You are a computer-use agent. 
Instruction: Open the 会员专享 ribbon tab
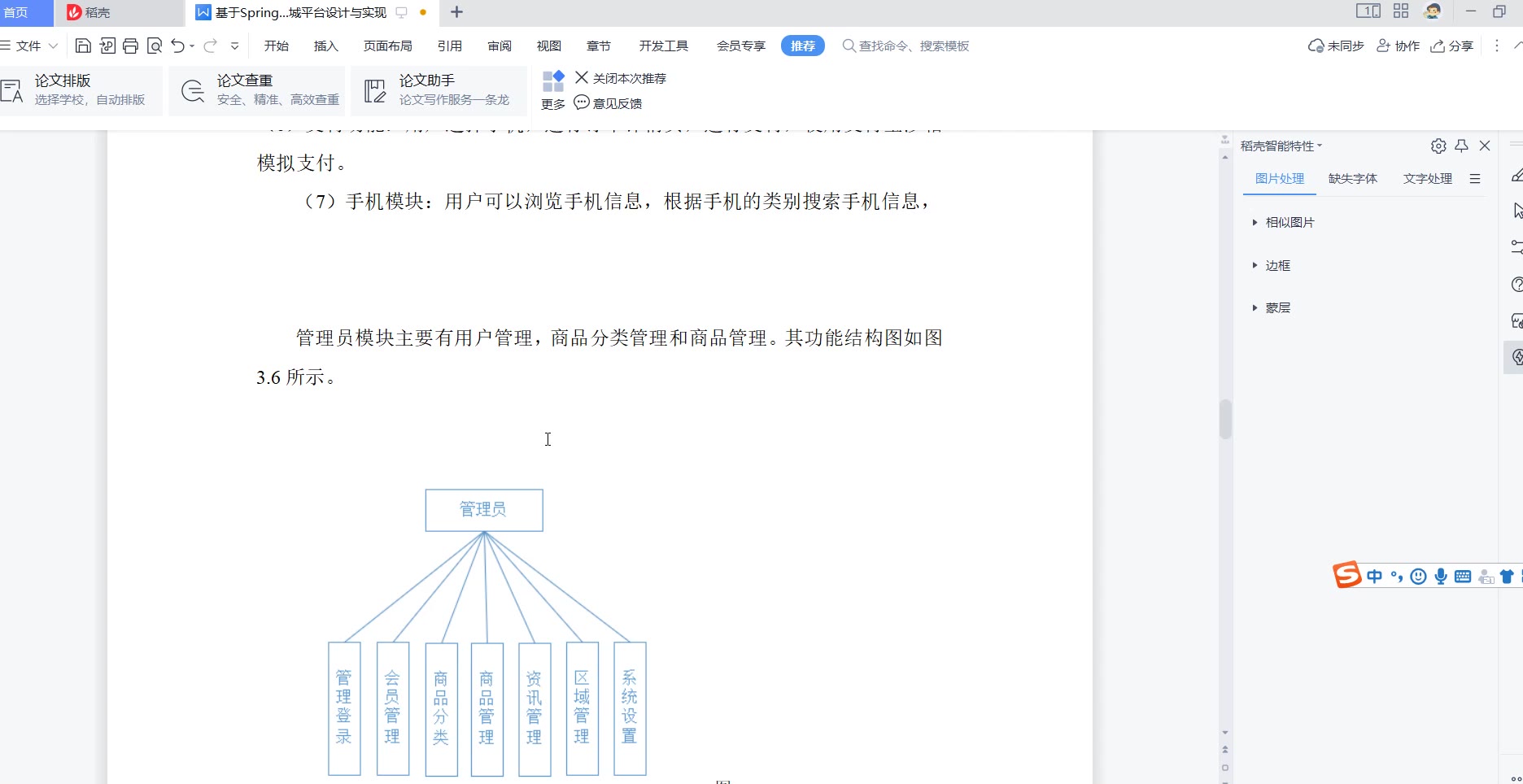tap(741, 46)
